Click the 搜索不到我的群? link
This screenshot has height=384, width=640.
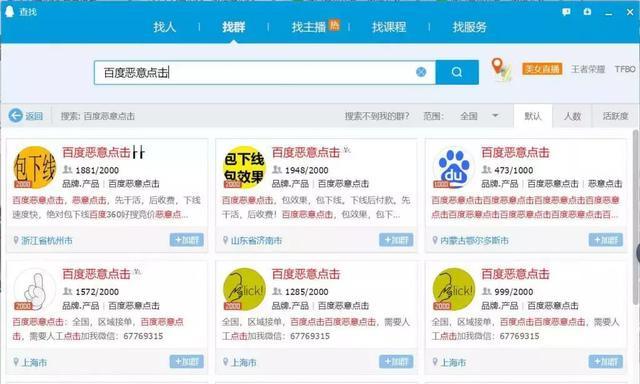tap(377, 116)
